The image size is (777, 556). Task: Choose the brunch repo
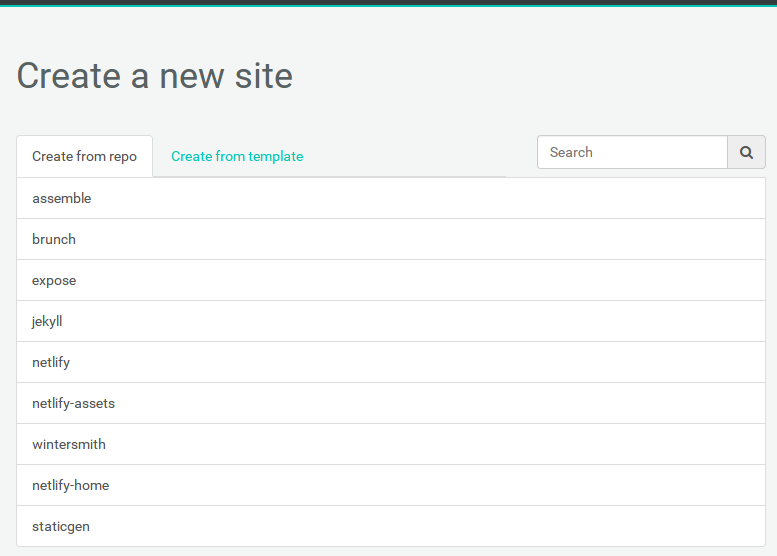(x=391, y=239)
